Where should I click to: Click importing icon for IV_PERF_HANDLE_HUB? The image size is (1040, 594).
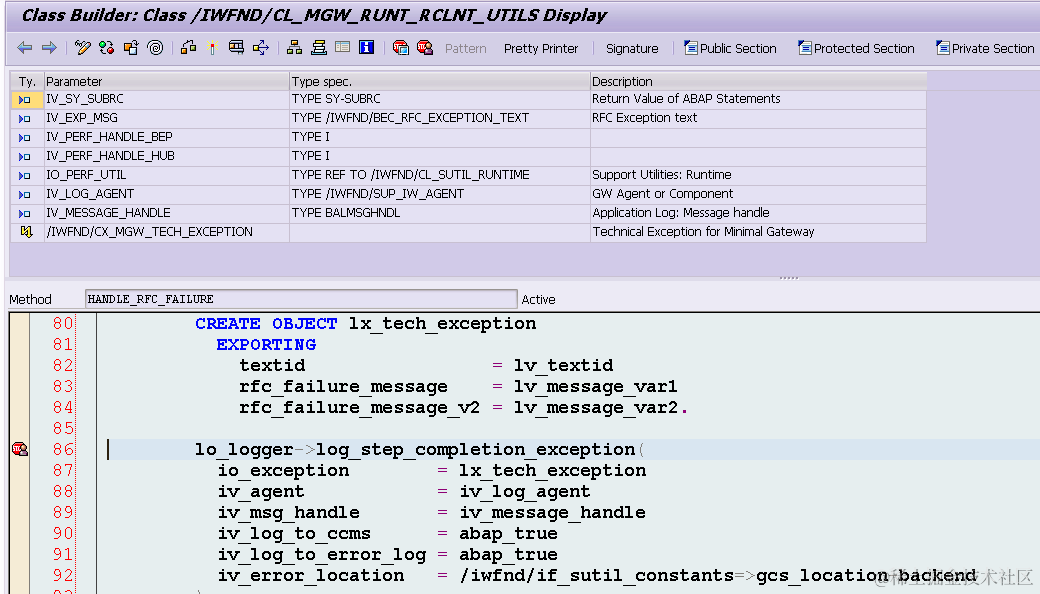tap(25, 156)
